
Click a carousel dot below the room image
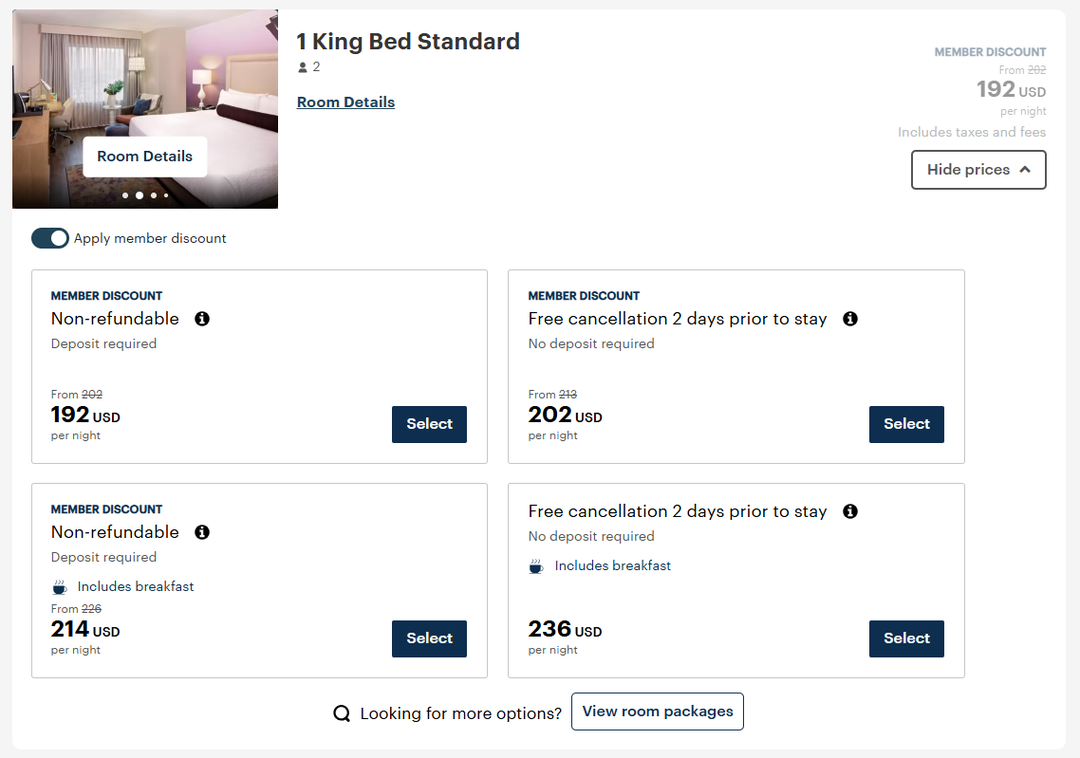[140, 195]
